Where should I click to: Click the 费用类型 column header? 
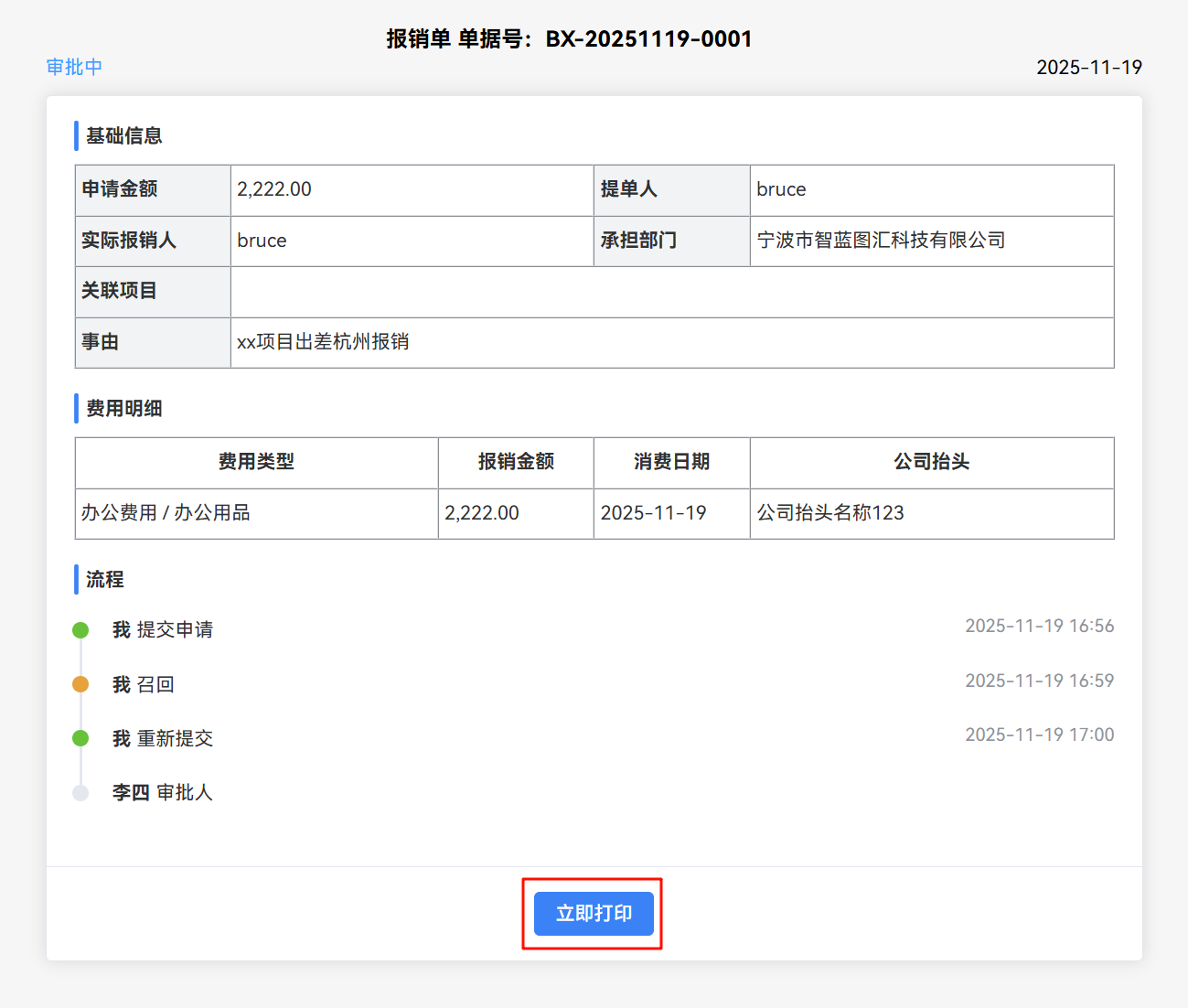256,462
